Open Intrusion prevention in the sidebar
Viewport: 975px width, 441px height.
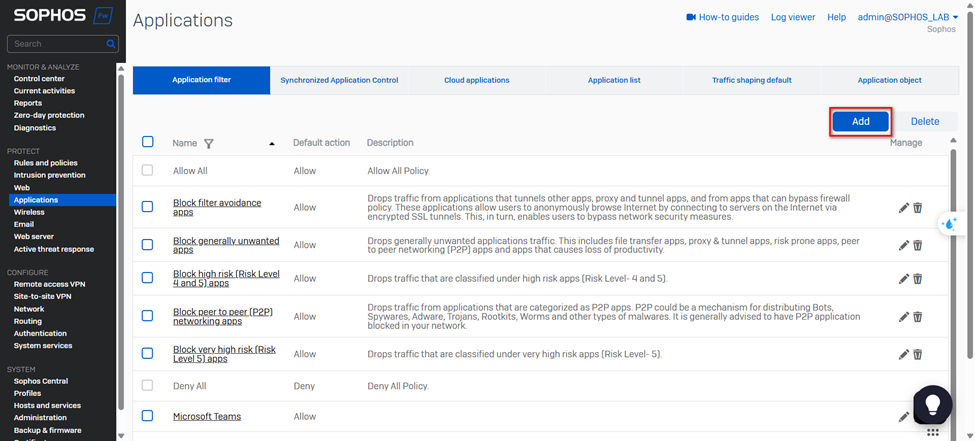pyautogui.click(x=49, y=175)
